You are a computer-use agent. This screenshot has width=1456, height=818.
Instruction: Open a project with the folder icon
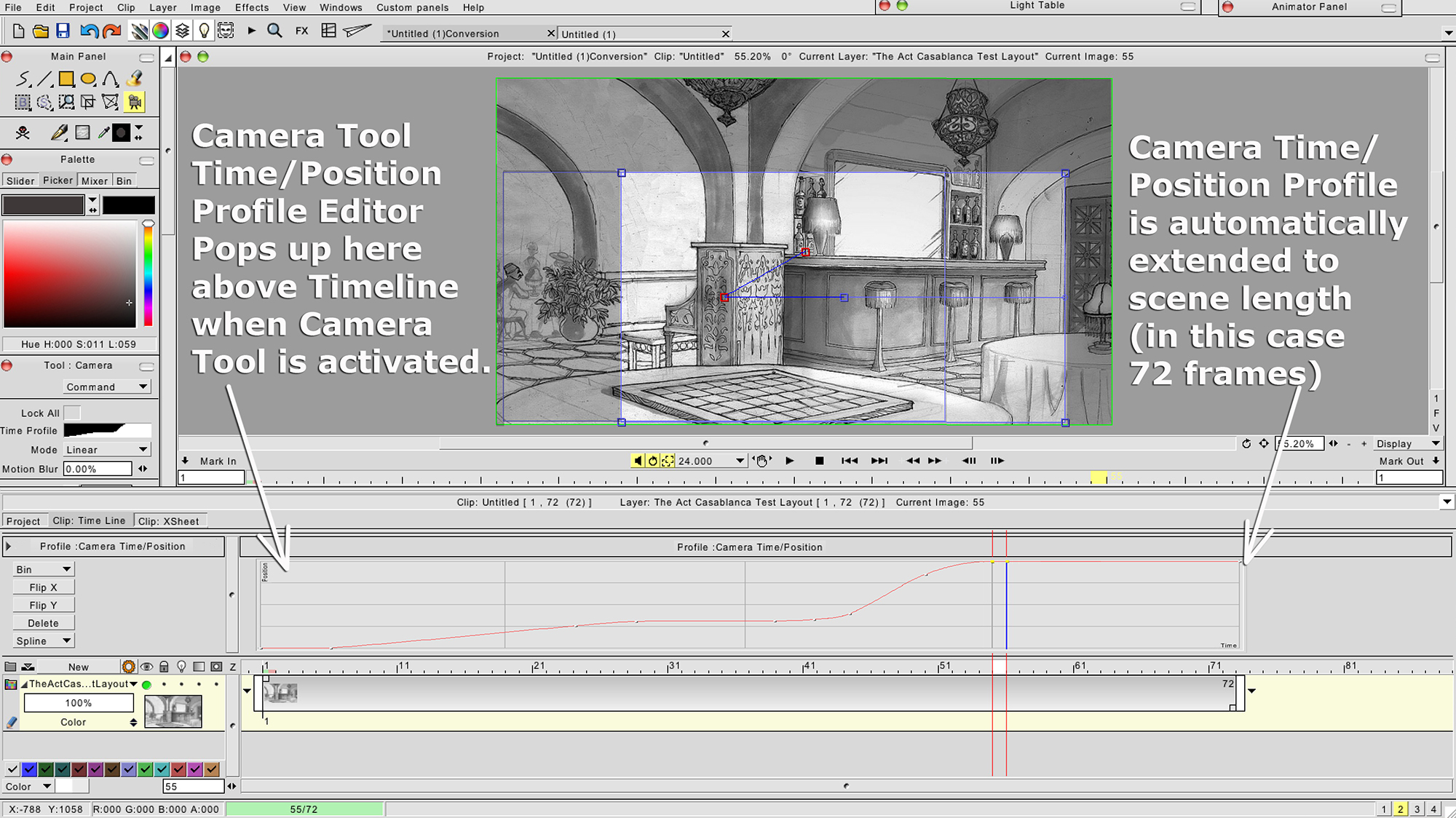41,31
